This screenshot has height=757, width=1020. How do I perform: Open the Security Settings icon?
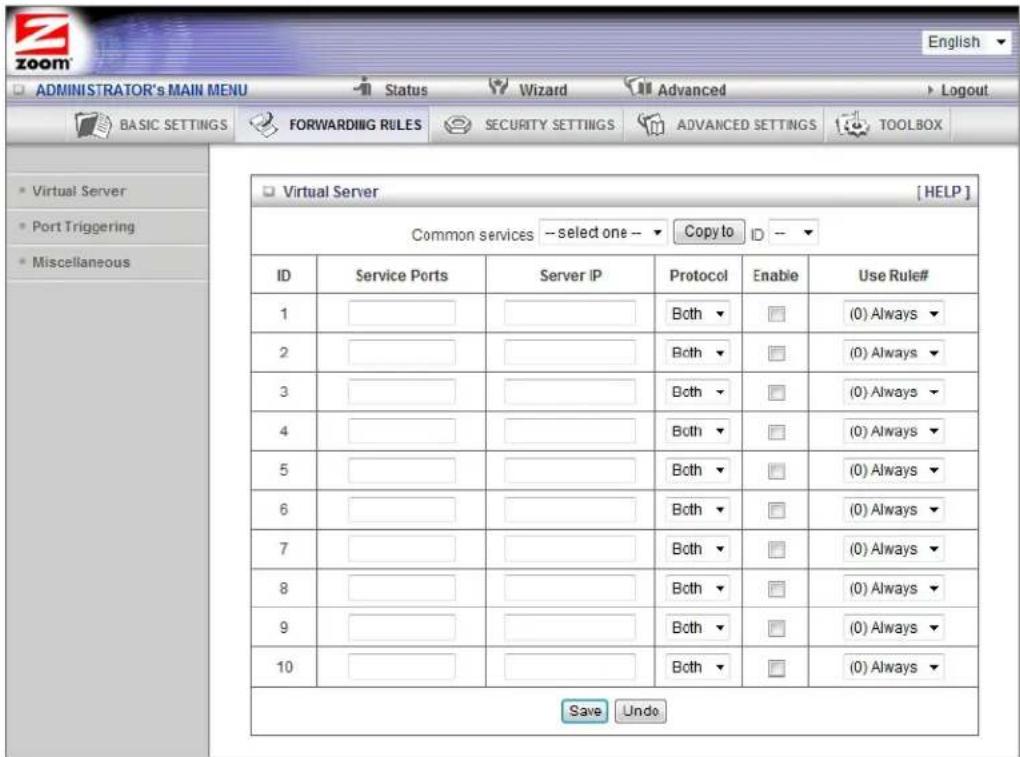click(457, 125)
